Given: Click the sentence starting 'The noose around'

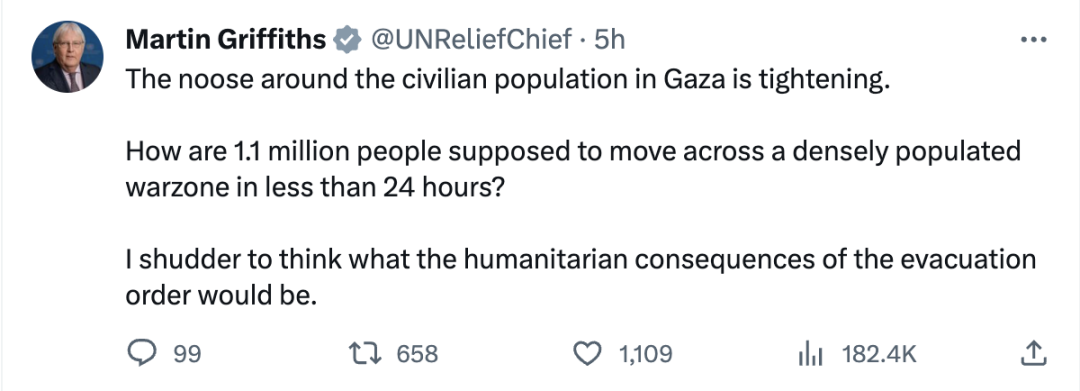Looking at the screenshot, I should click(508, 81).
